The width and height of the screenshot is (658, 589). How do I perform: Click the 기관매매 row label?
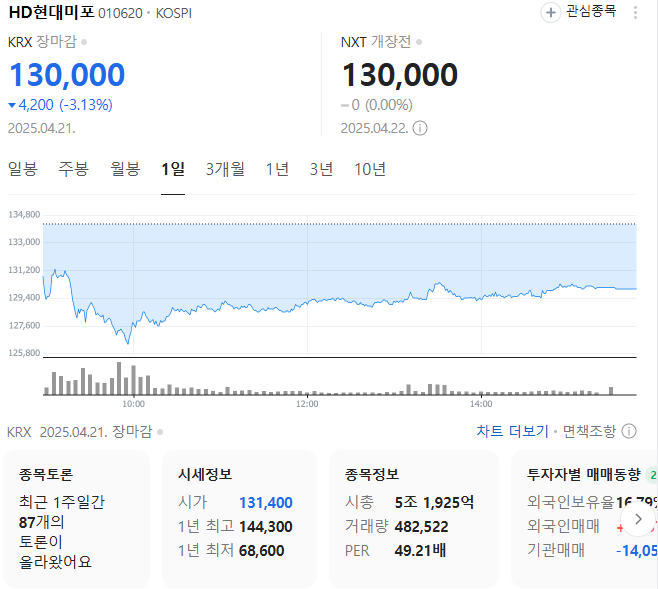[556, 550]
